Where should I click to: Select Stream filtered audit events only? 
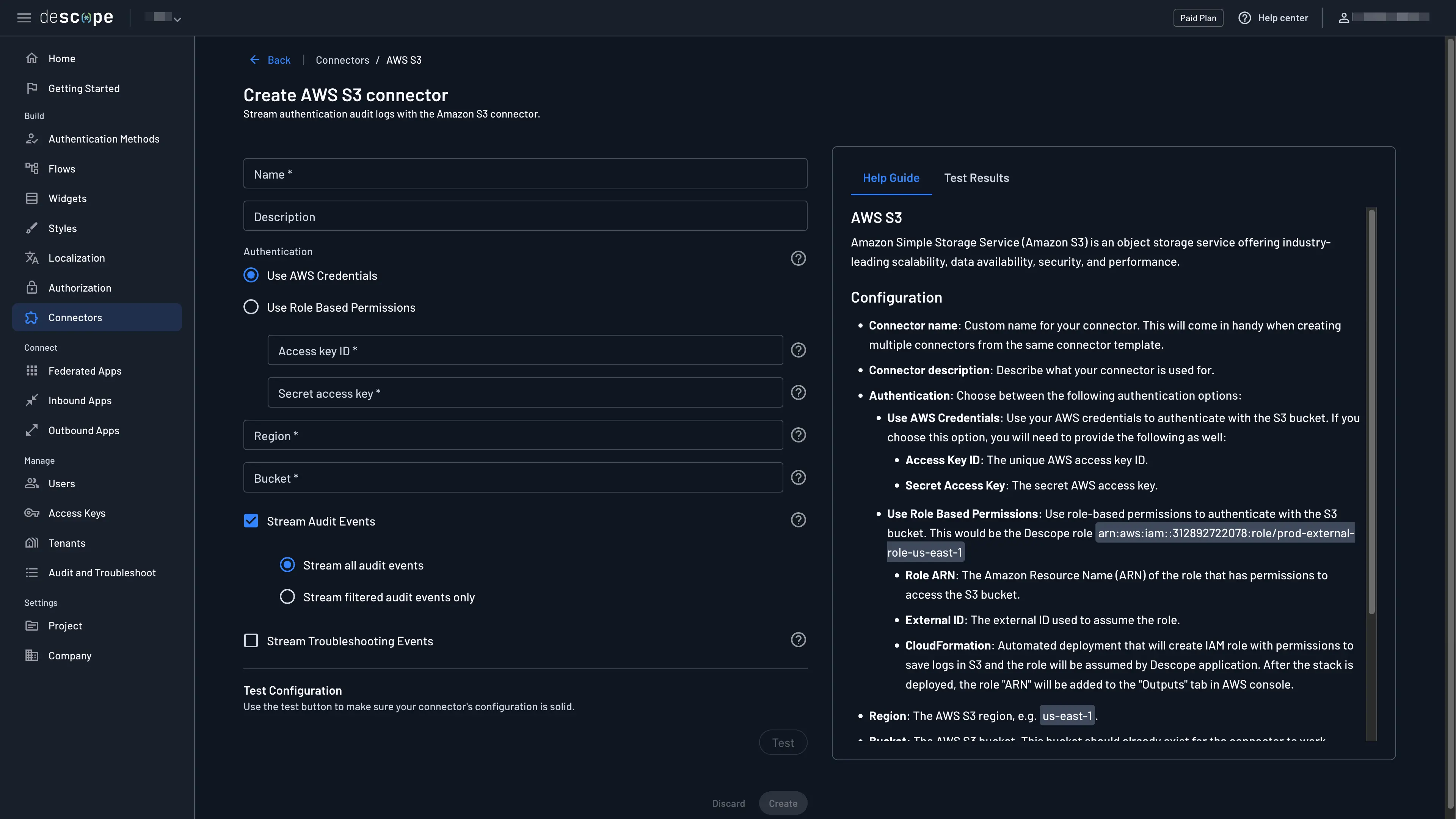(x=288, y=596)
